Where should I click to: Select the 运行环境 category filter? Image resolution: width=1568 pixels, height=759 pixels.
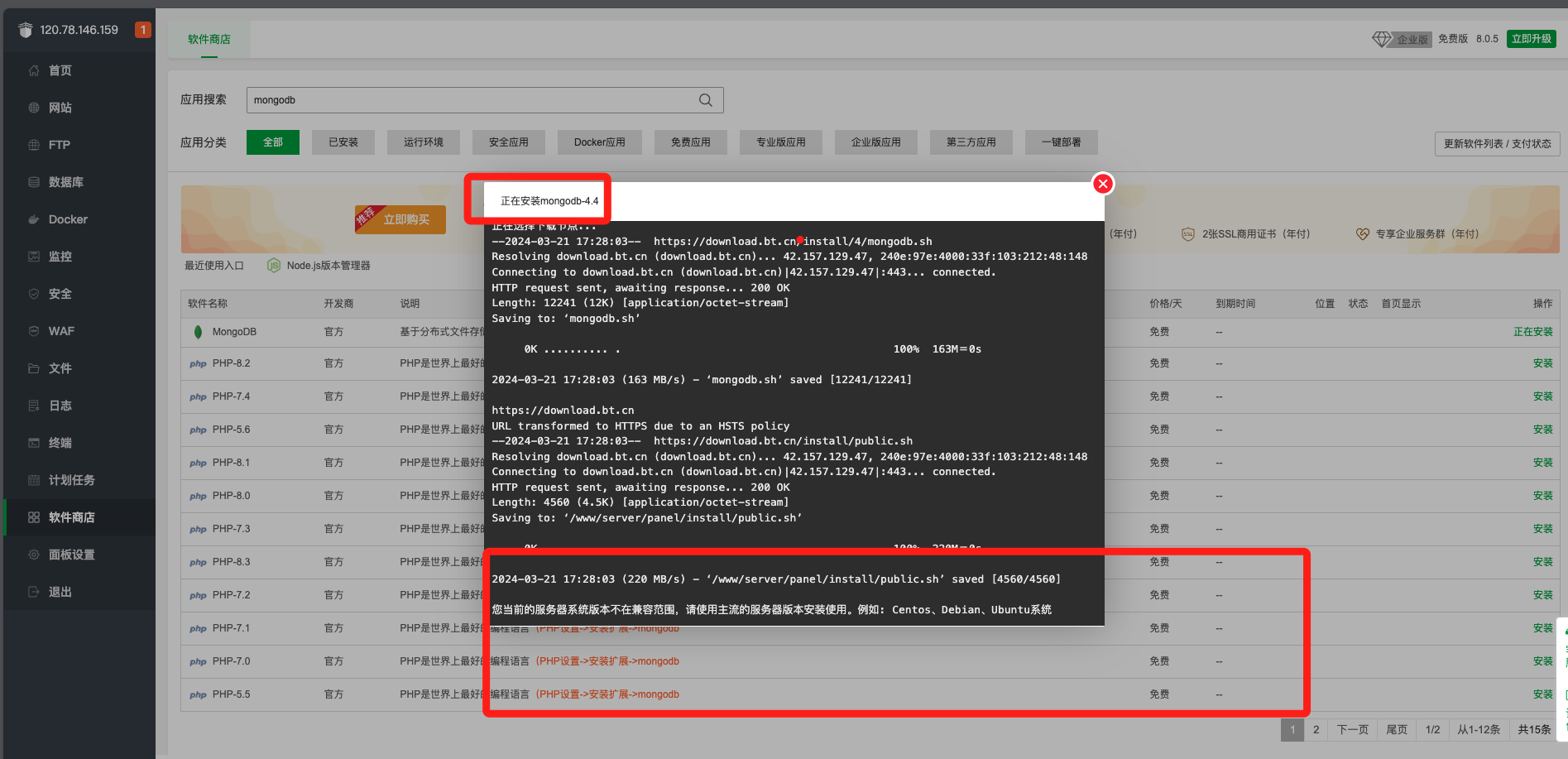(424, 142)
